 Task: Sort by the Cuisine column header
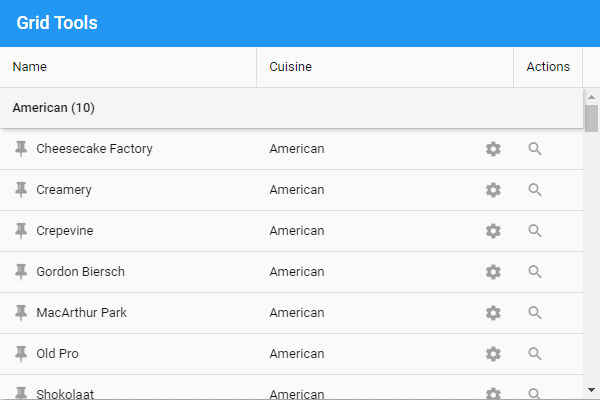[291, 67]
